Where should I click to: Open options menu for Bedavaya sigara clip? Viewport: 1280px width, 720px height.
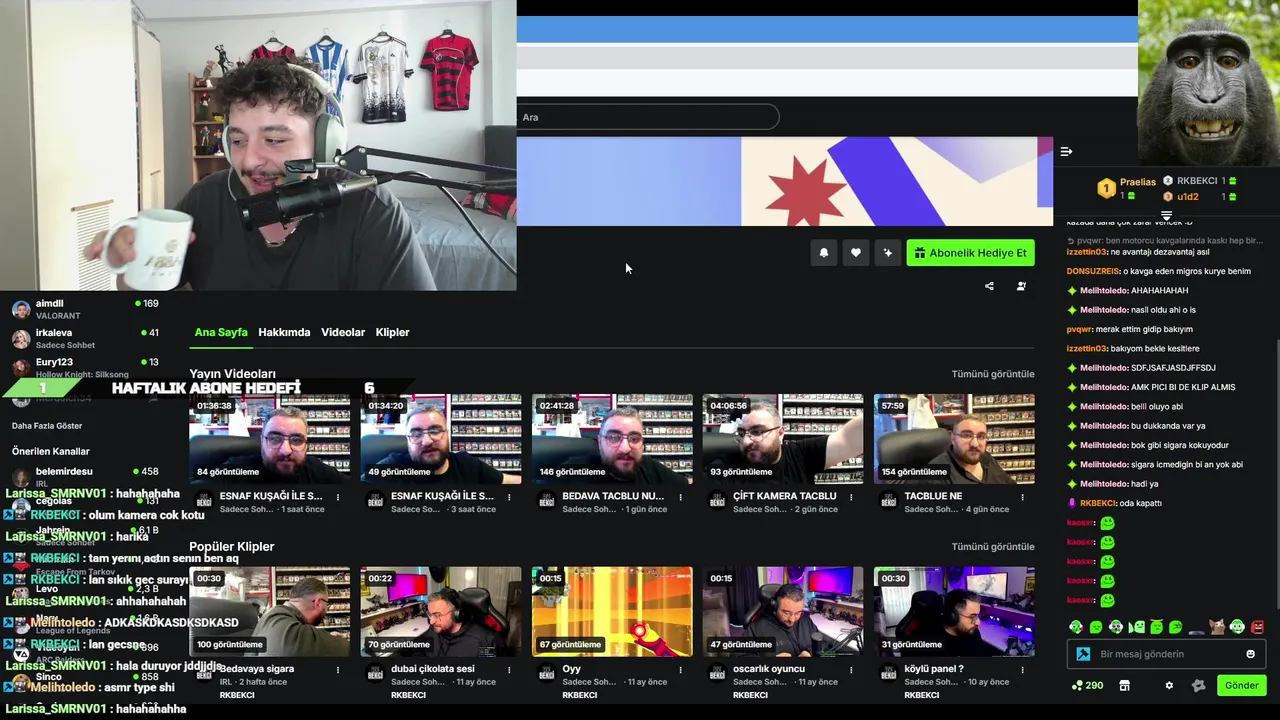coord(338,670)
